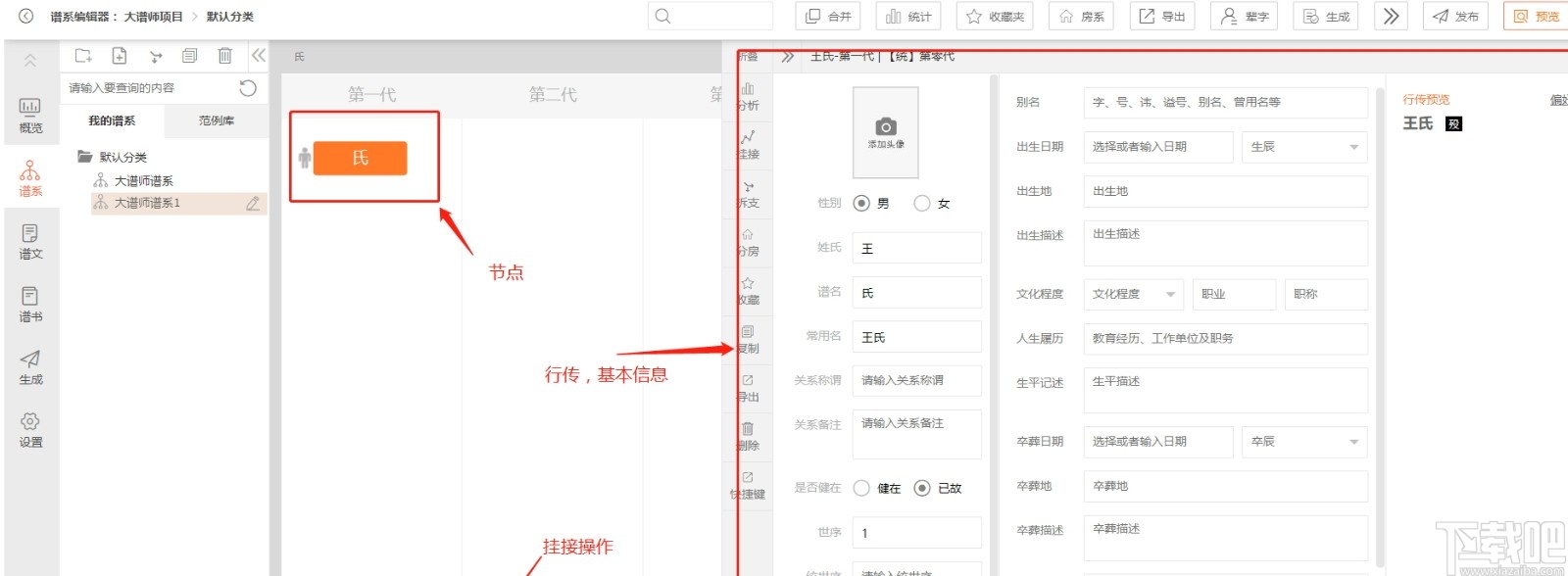Go back using the top-left back arrow

click(26, 16)
